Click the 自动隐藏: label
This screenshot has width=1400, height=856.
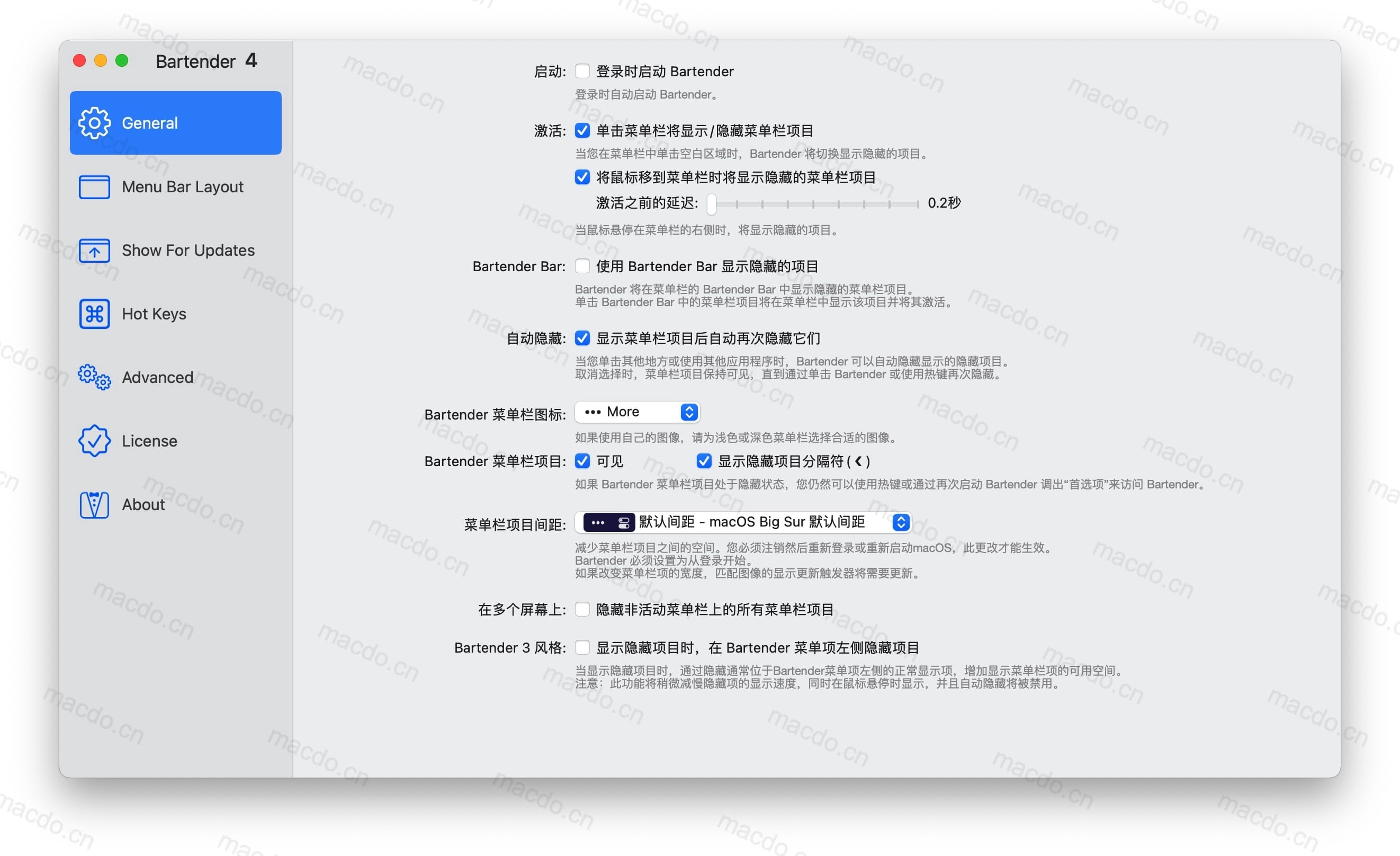coord(536,339)
